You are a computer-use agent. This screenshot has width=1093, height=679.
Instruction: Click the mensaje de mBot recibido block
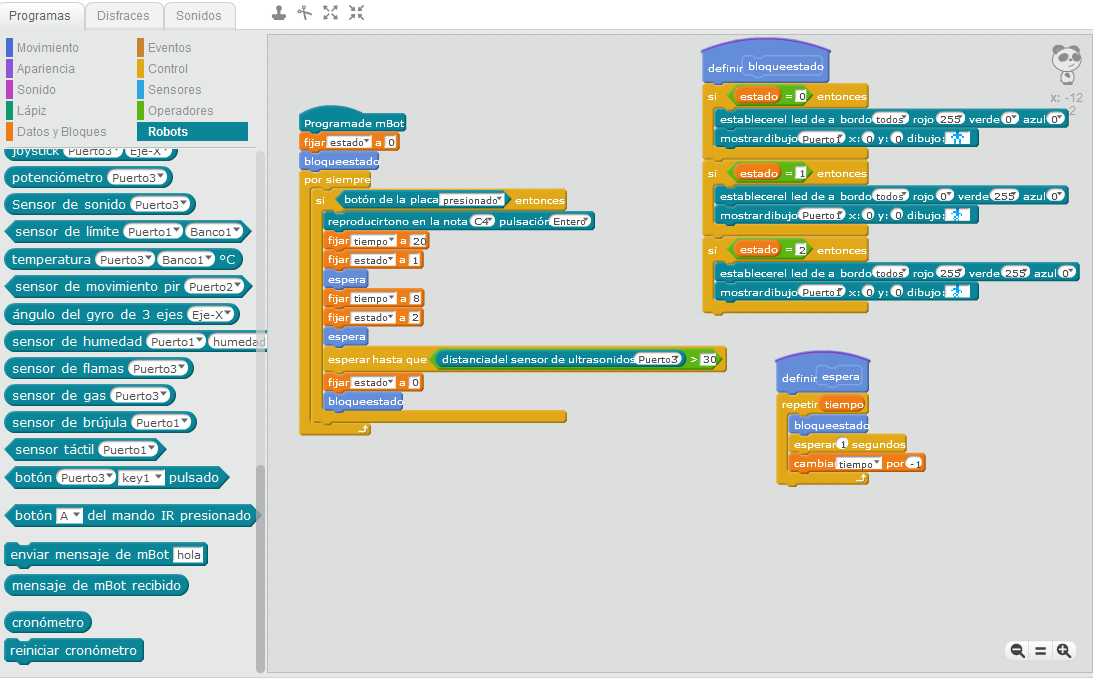pyautogui.click(x=96, y=586)
